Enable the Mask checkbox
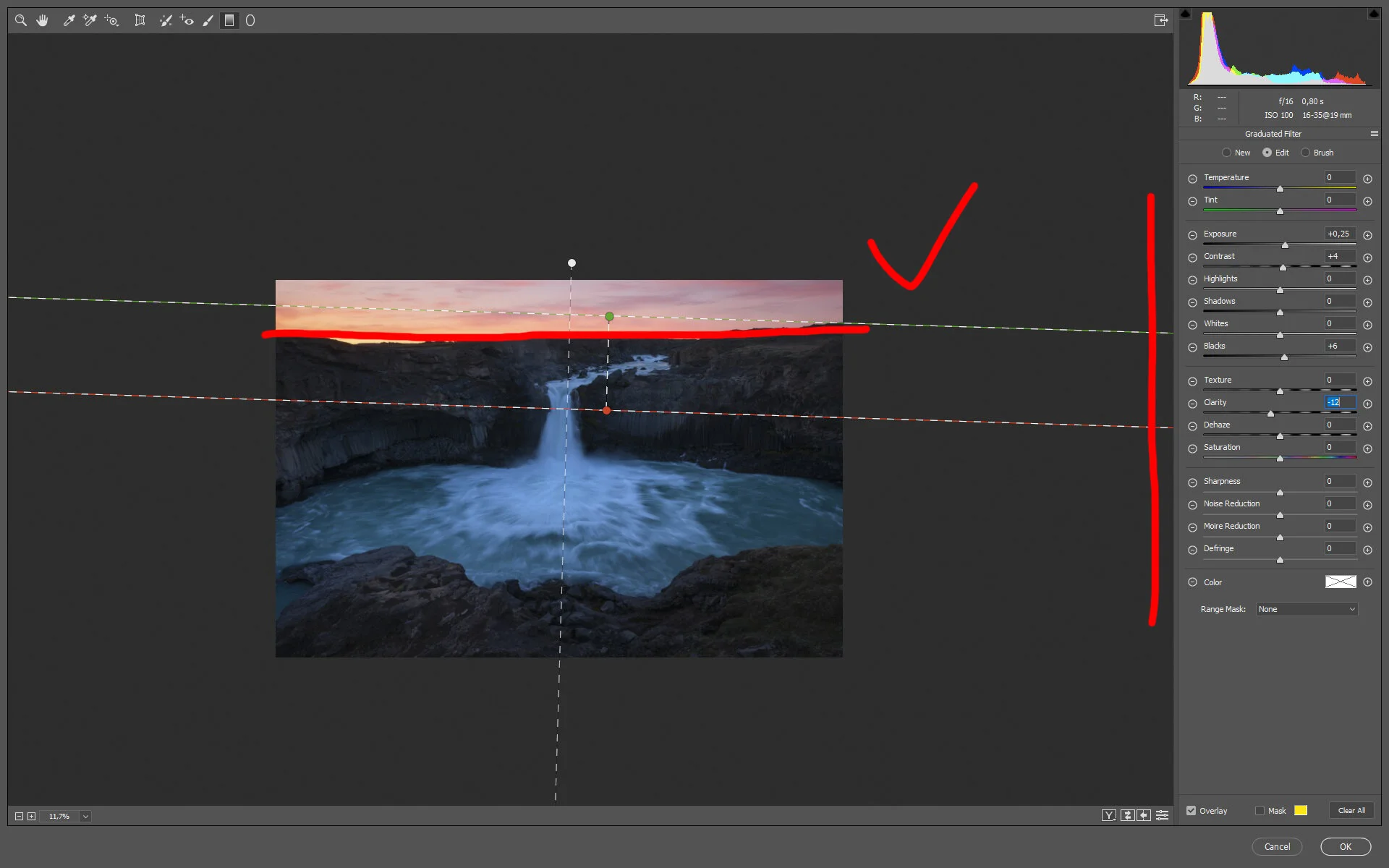The height and width of the screenshot is (868, 1389). (1260, 810)
